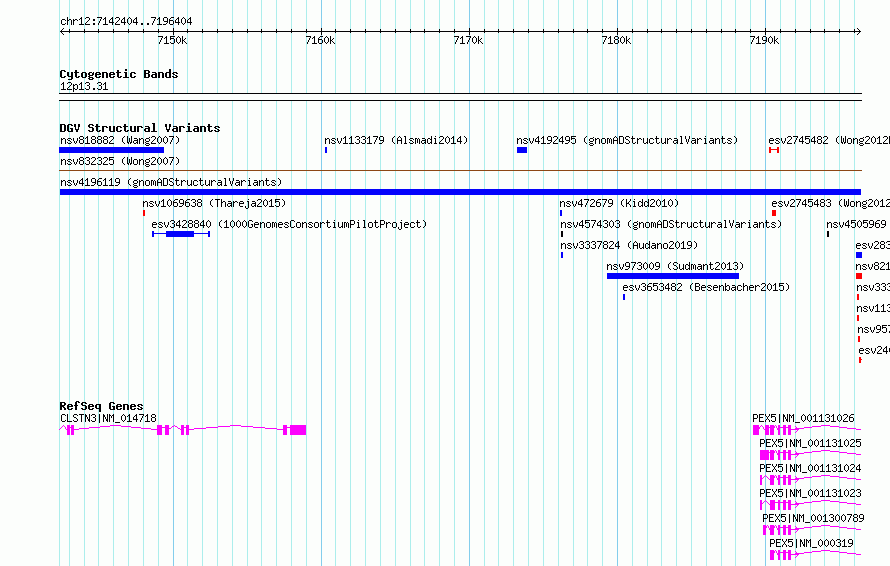Open the nsv4192495 gnomAD variant label
890x566 pixels.
[x=627, y=140]
